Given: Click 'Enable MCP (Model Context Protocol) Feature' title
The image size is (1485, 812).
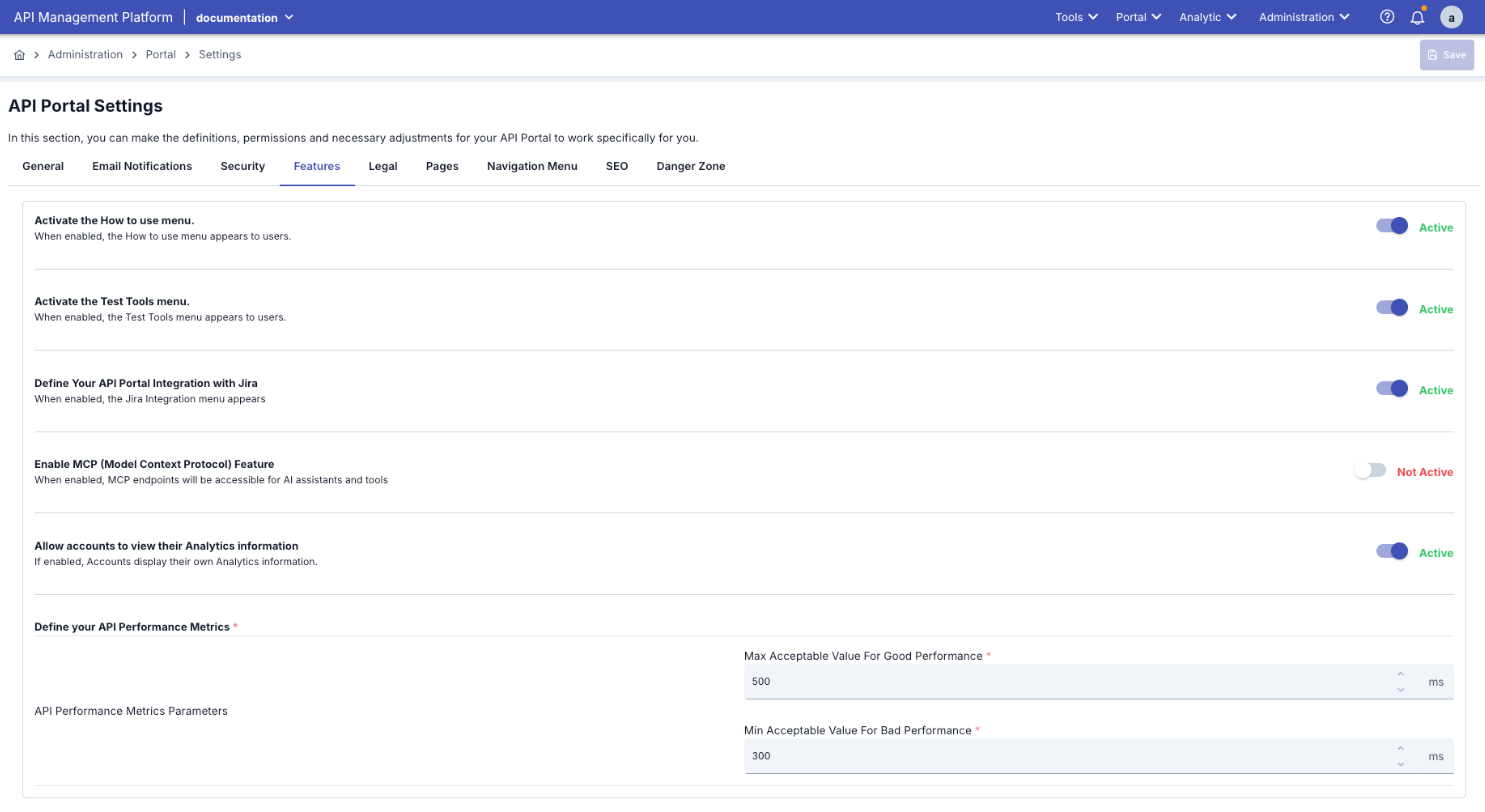Looking at the screenshot, I should tap(154, 464).
